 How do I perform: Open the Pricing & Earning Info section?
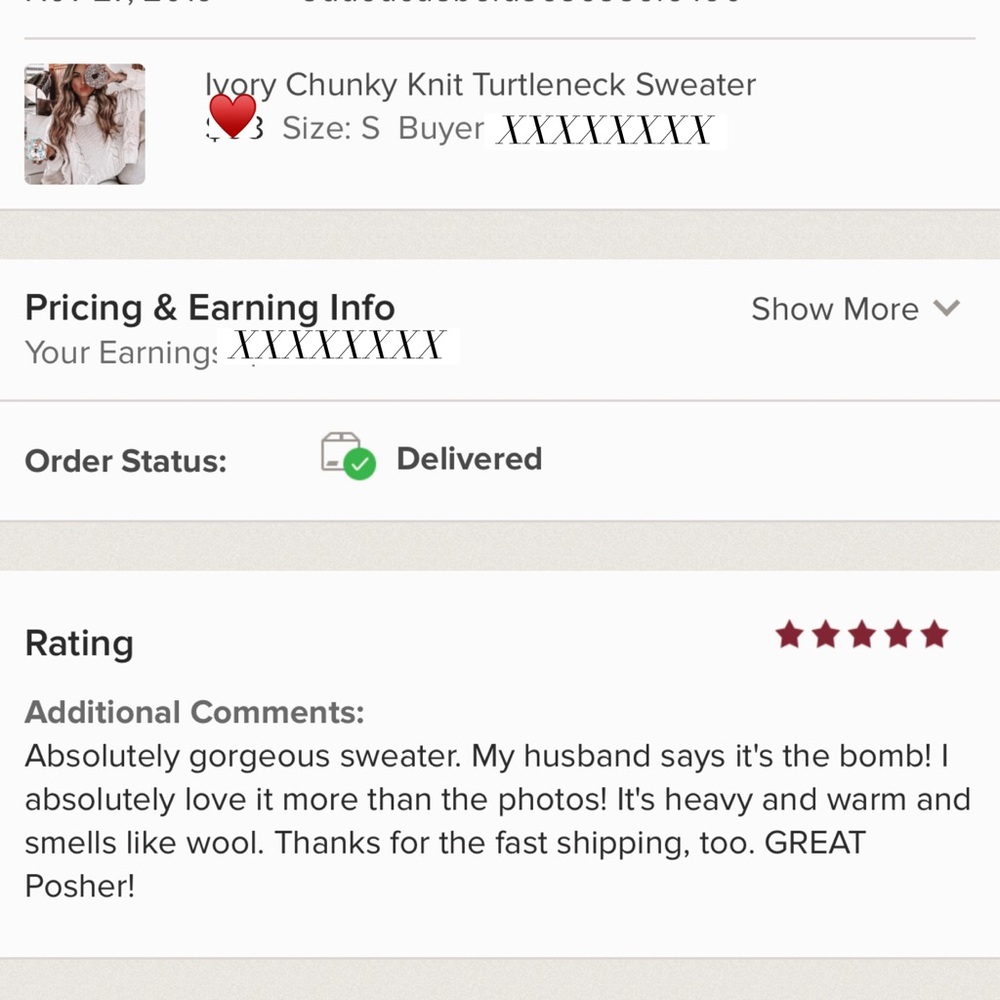[210, 307]
